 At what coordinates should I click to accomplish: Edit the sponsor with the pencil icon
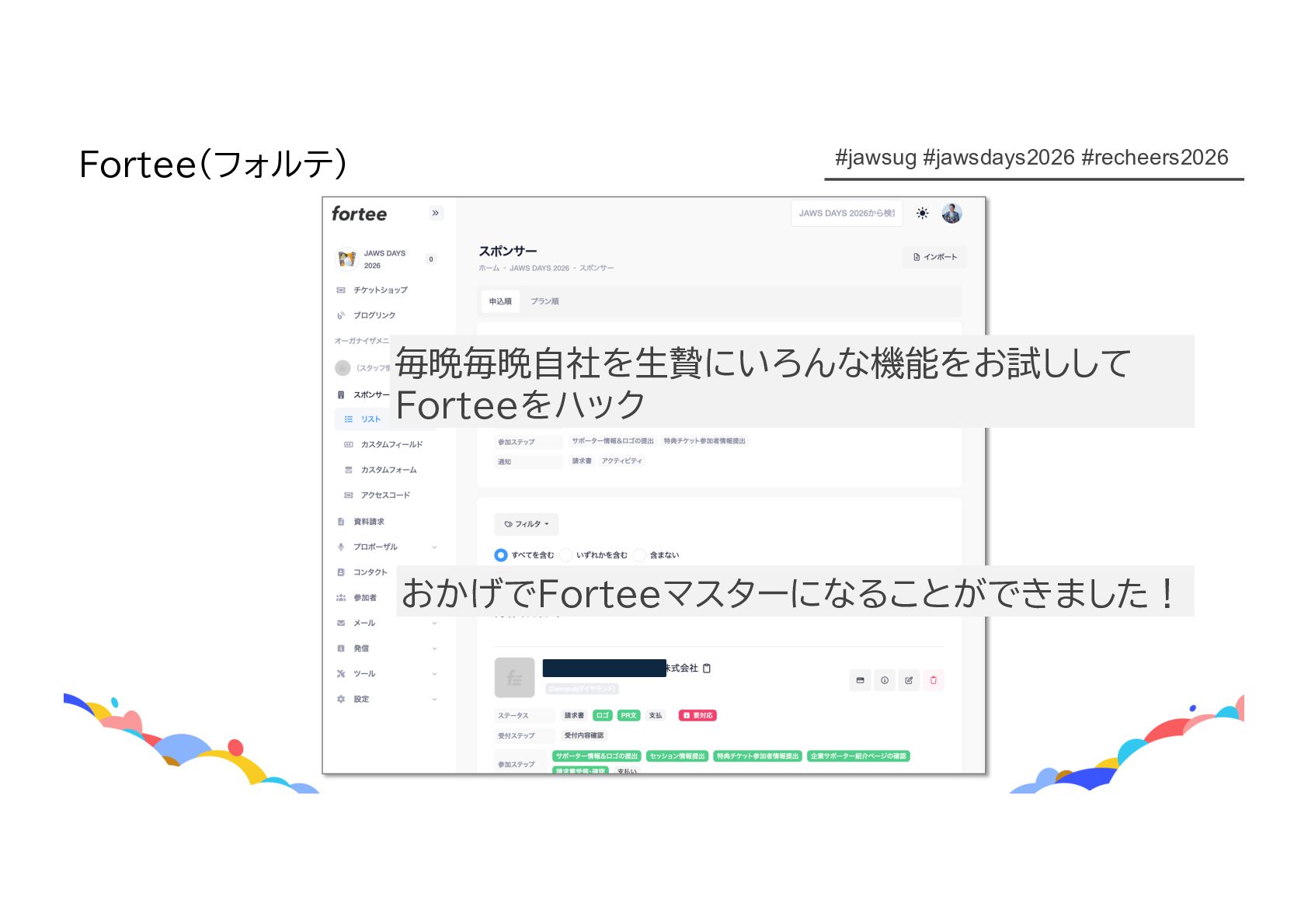point(909,680)
